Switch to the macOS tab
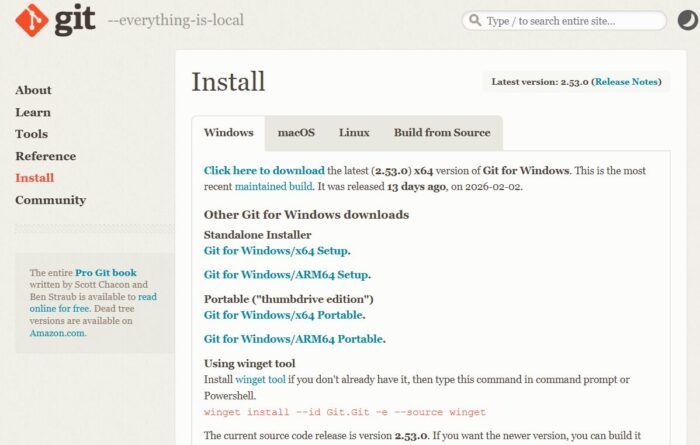This screenshot has height=445, width=700. point(296,133)
